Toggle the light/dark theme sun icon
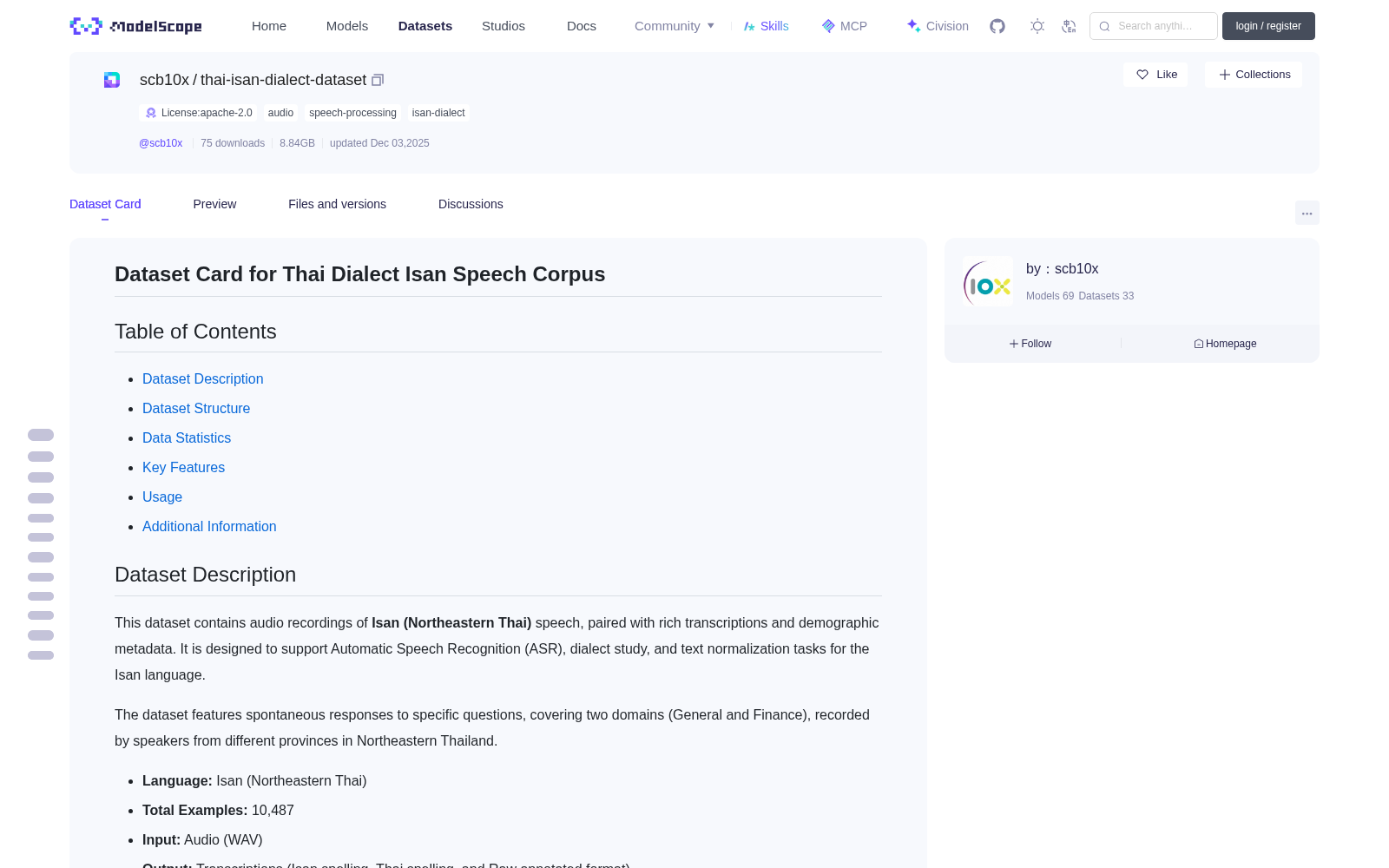Screen dimensions: 1389x868 [x=1037, y=26]
